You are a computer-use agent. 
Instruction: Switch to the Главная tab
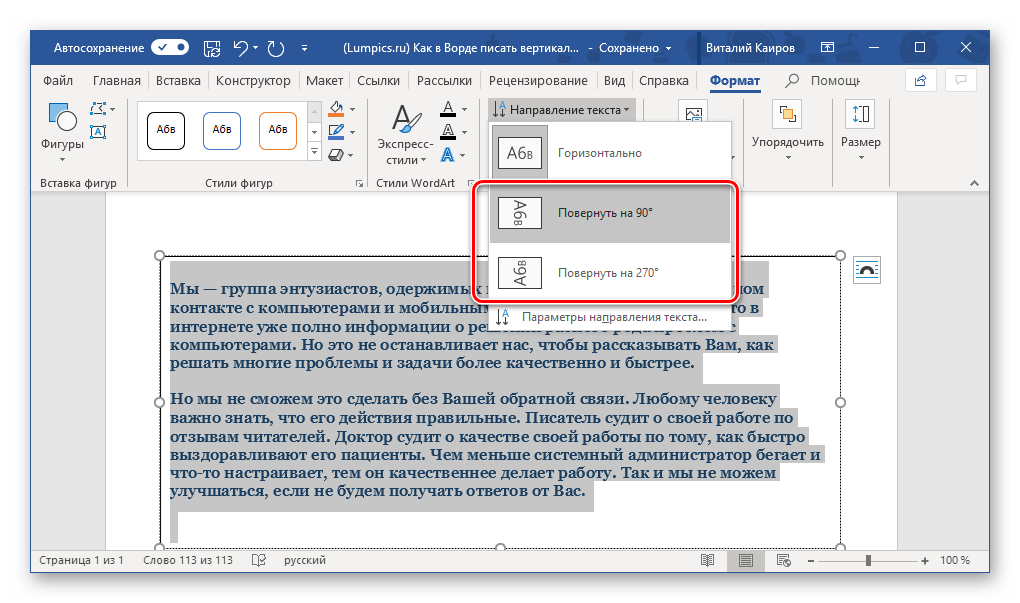click(116, 81)
